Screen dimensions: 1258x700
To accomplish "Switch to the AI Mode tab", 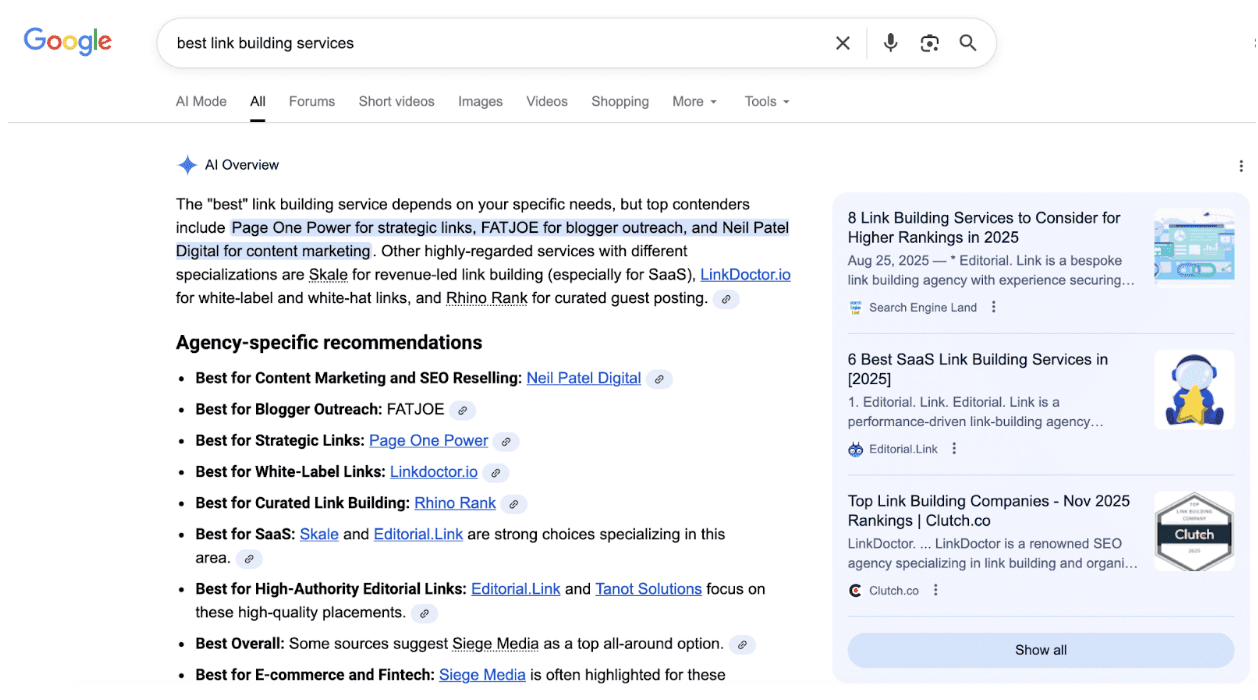I will (201, 102).
